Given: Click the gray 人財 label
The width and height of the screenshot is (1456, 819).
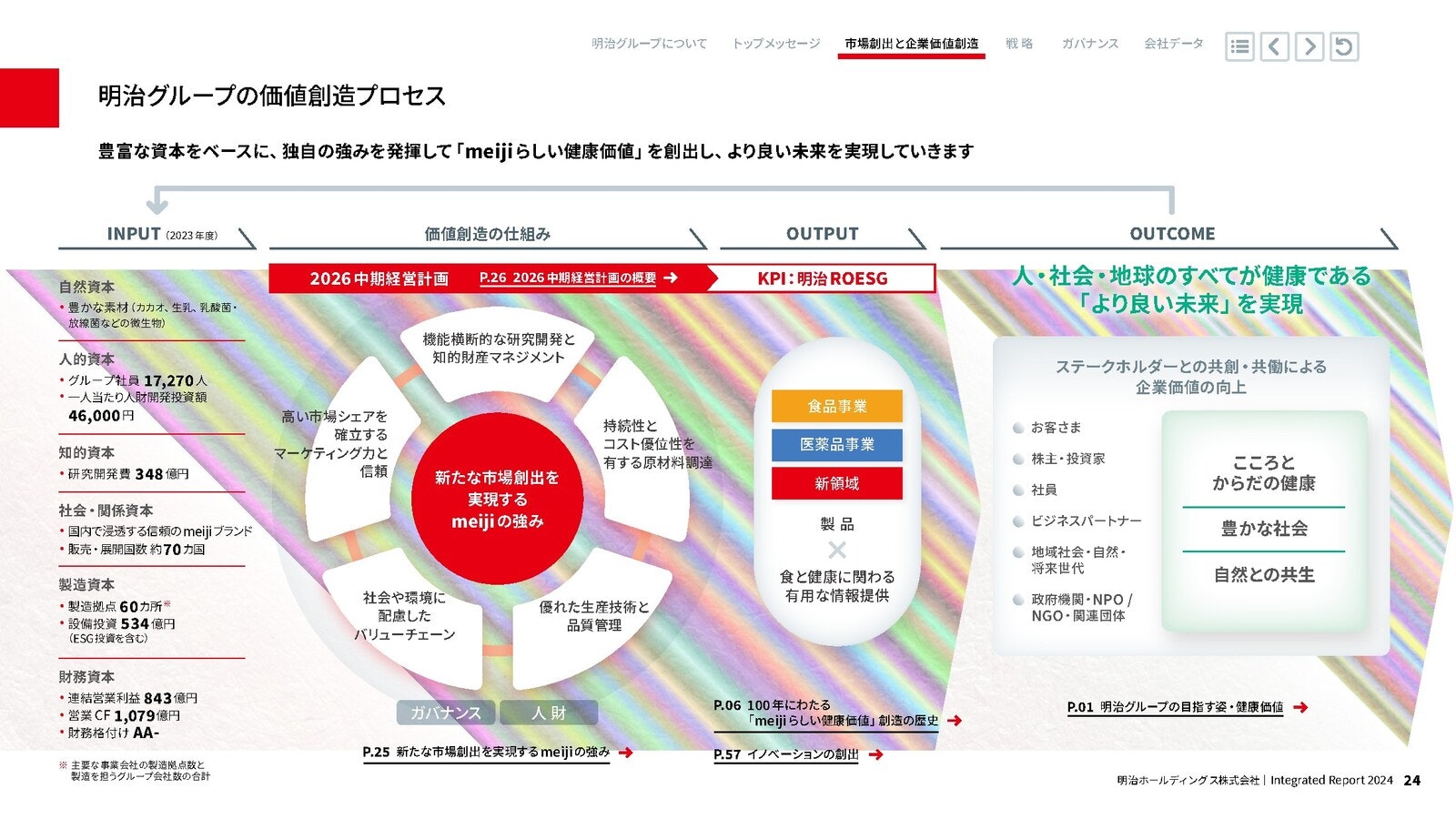Looking at the screenshot, I should coord(549,713).
